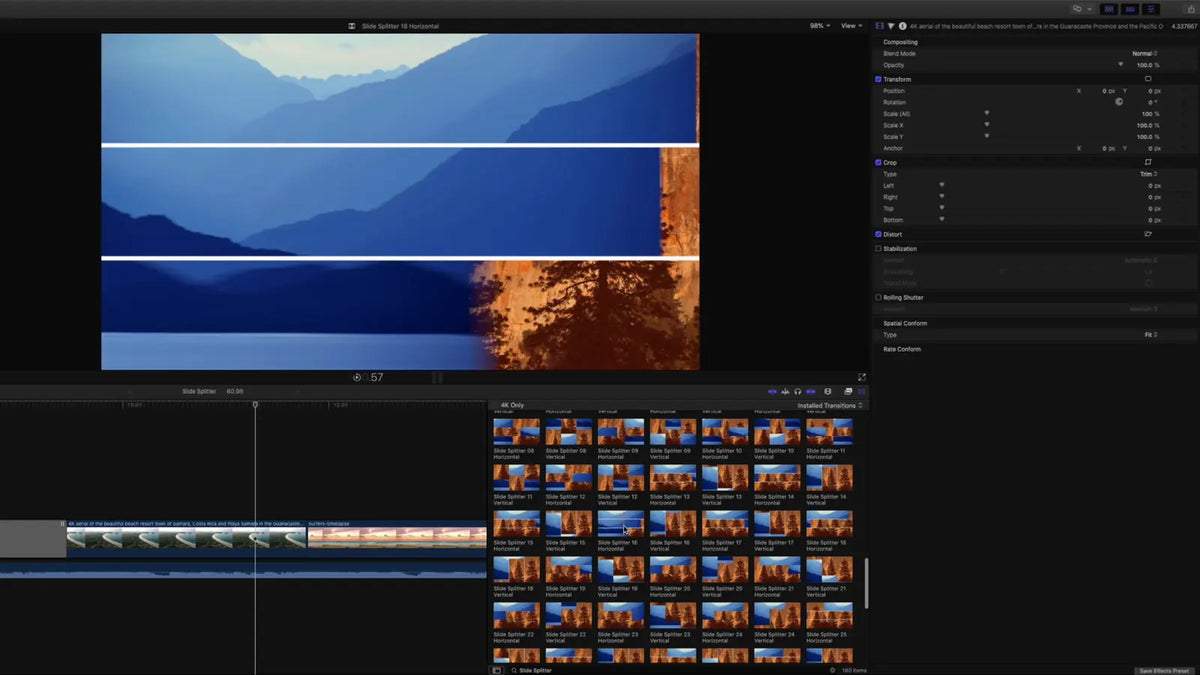Click Save Effects Preset button
1200x675 pixels.
click(x=1165, y=670)
